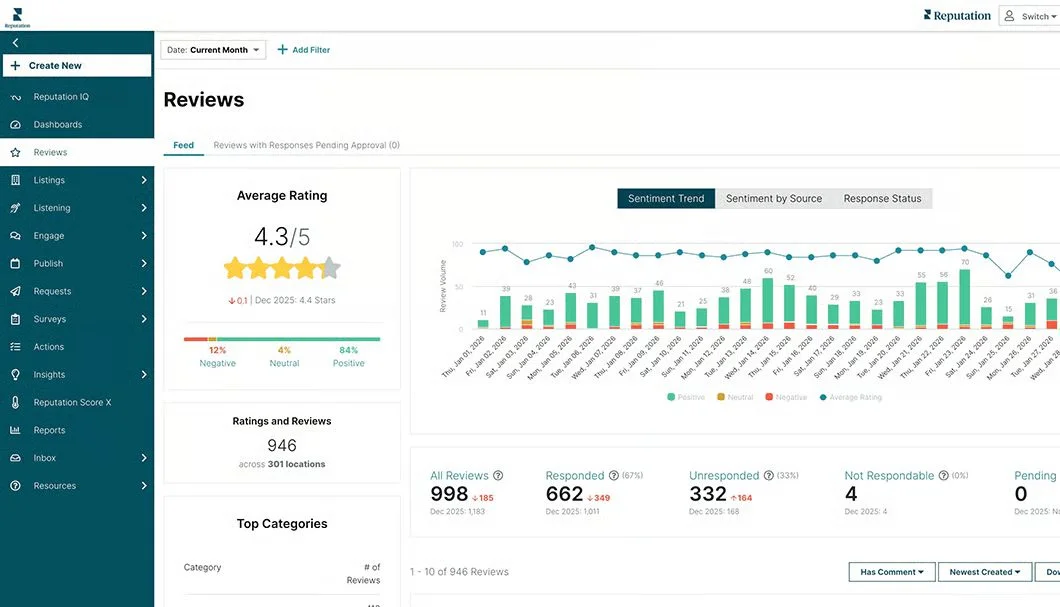Click the Listening icon in sidebar
Viewport: 1060px width, 607px height.
pos(15,208)
